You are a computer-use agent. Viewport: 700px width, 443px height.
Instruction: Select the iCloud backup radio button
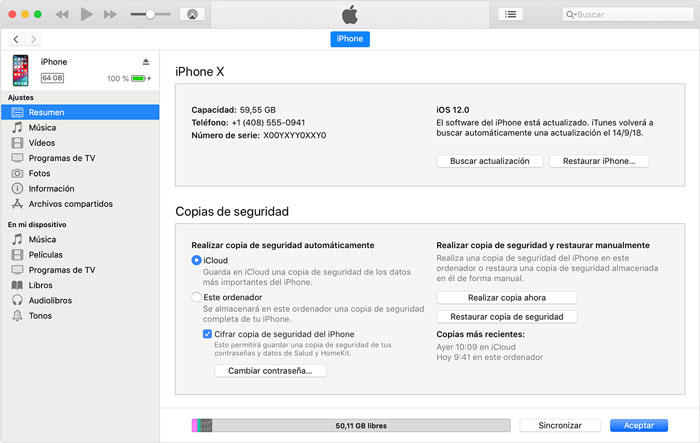point(196,260)
